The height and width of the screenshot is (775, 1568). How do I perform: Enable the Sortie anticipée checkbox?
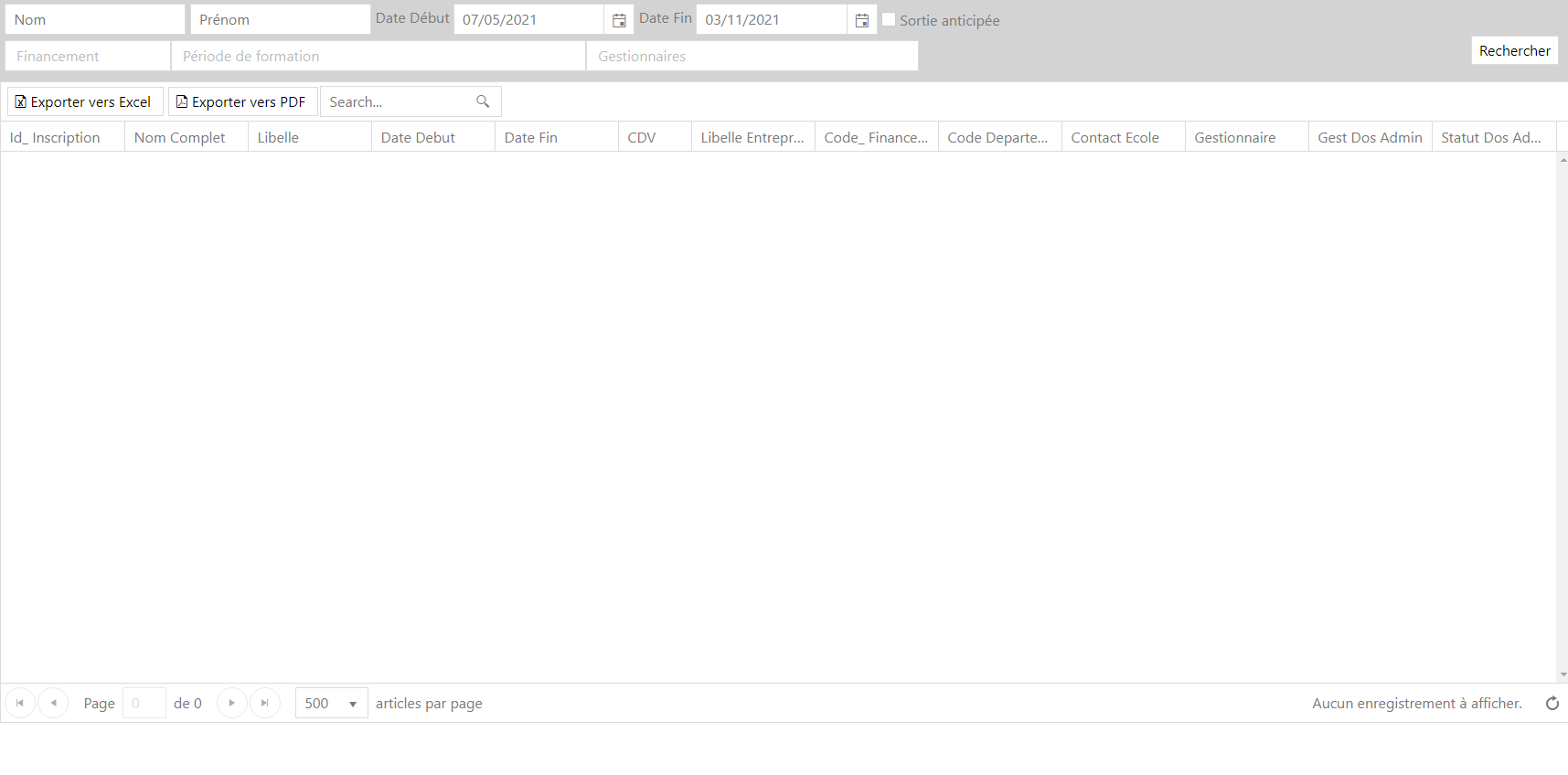coord(889,20)
